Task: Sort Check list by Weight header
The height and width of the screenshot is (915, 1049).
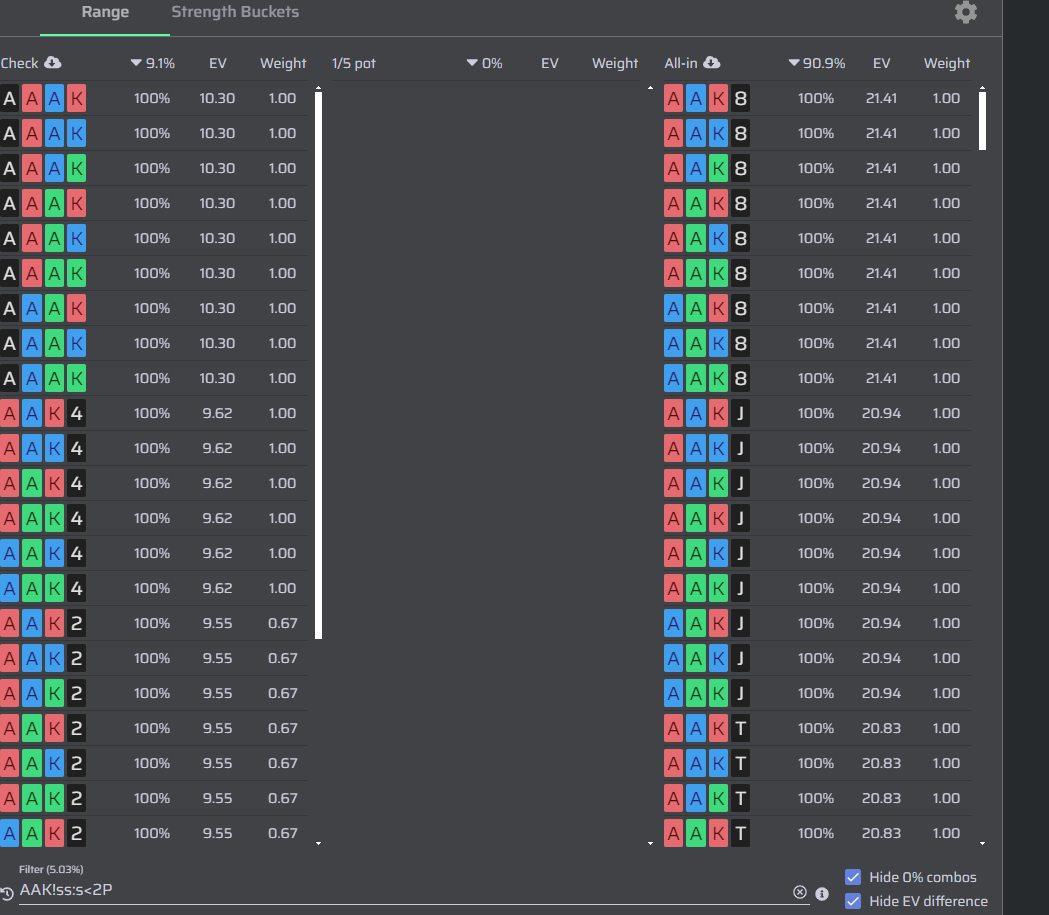Action: pyautogui.click(x=283, y=63)
